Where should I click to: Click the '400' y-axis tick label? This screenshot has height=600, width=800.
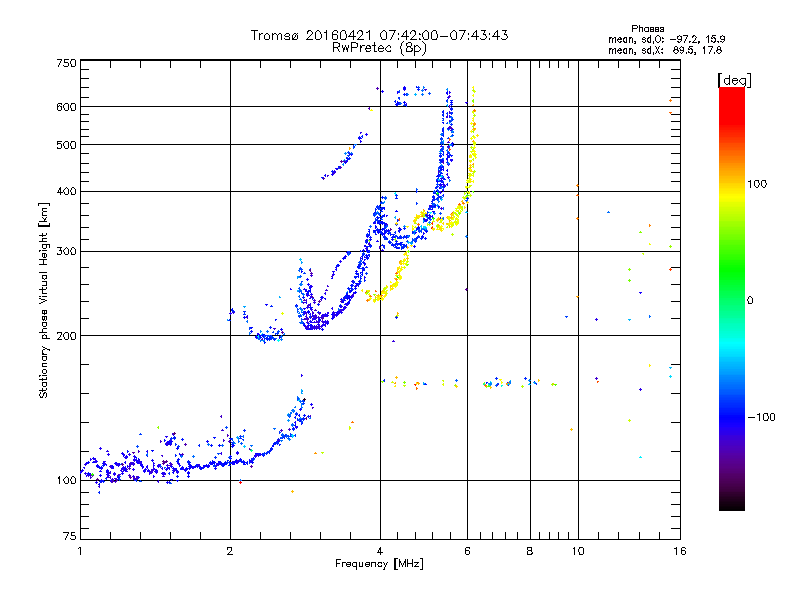coord(66,192)
